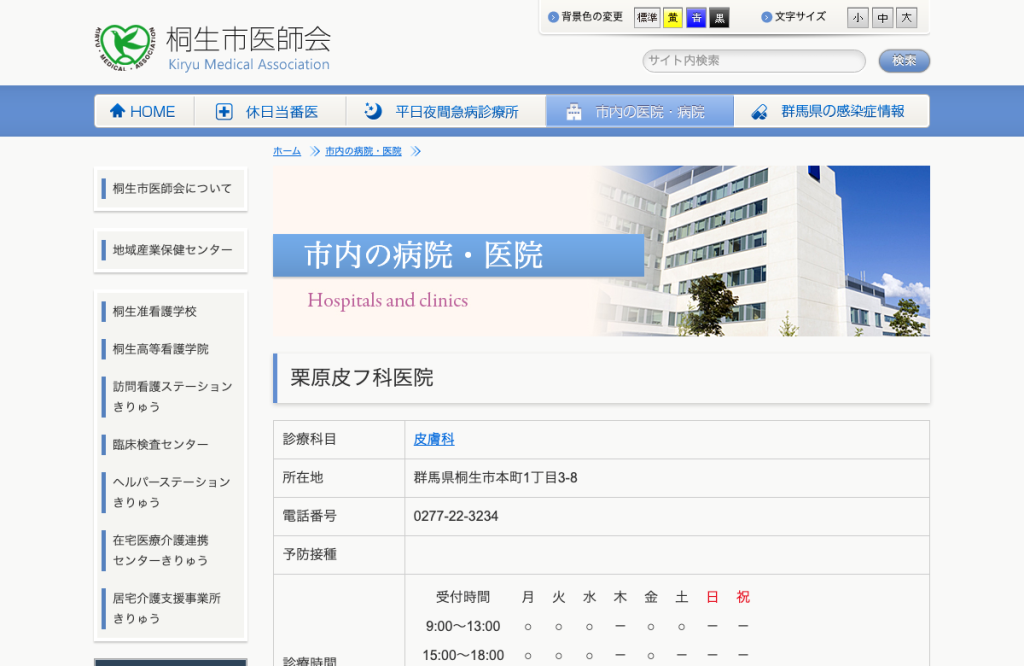Viewport: 1024px width, 666px height.
Task: Open the 市内の医院・病院 navigation tab
Action: [x=640, y=111]
